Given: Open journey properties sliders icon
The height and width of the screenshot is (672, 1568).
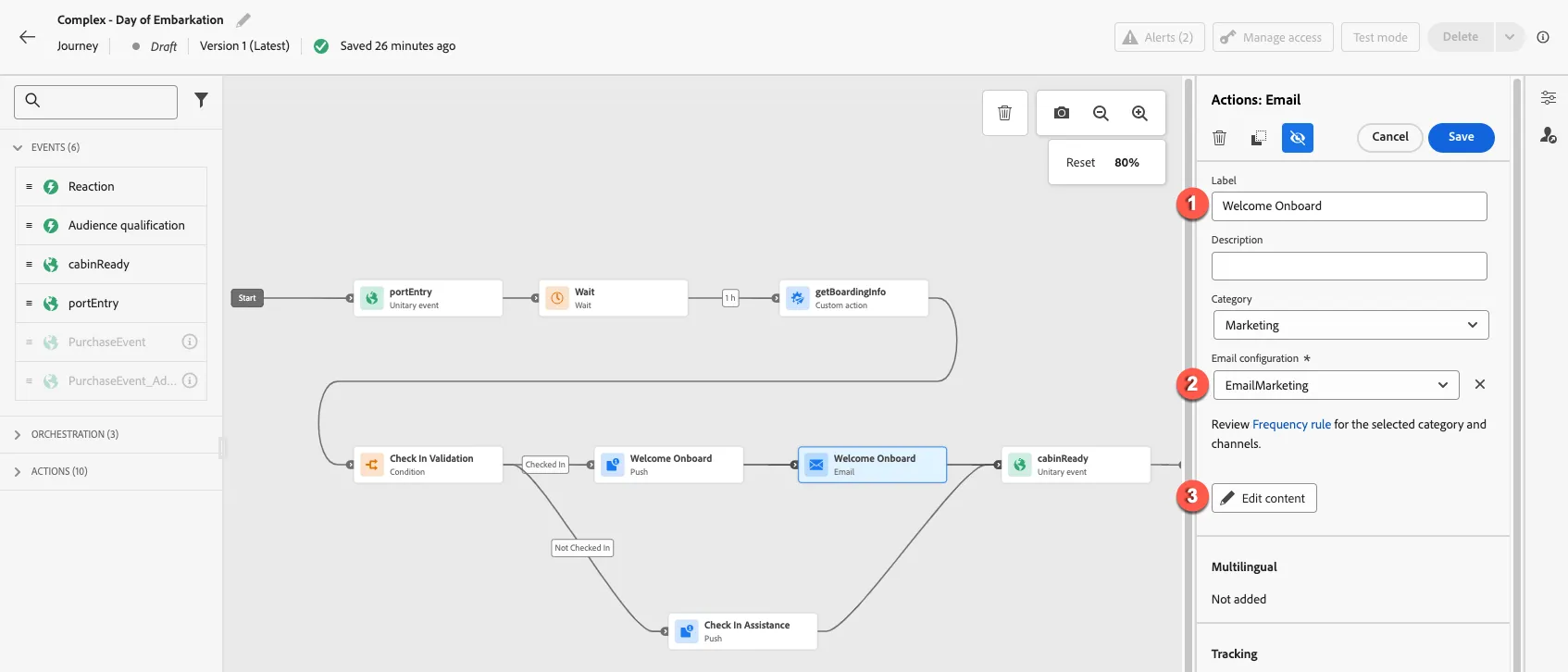Looking at the screenshot, I should pos(1548,97).
